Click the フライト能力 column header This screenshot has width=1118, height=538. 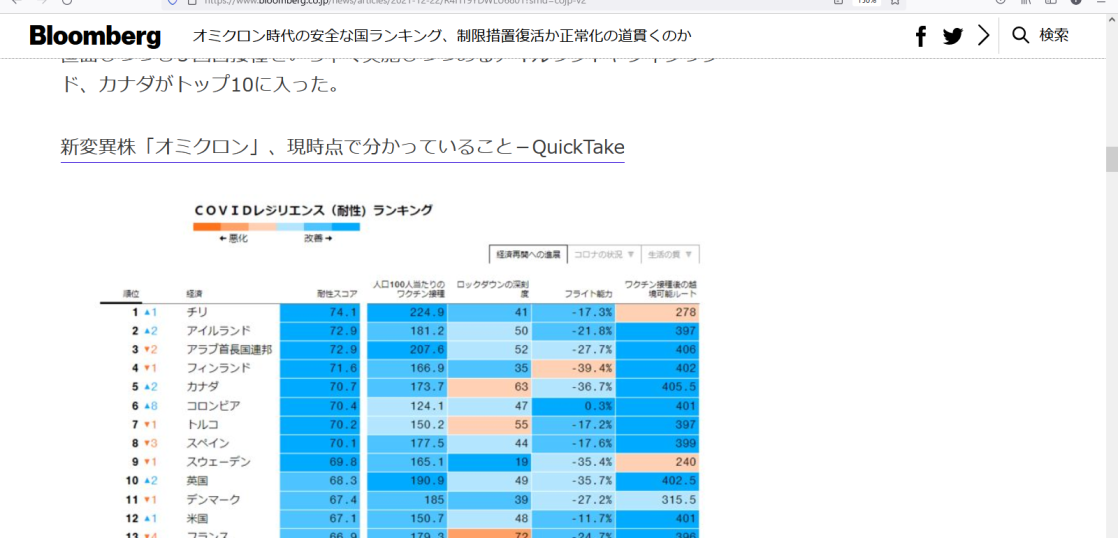click(588, 293)
